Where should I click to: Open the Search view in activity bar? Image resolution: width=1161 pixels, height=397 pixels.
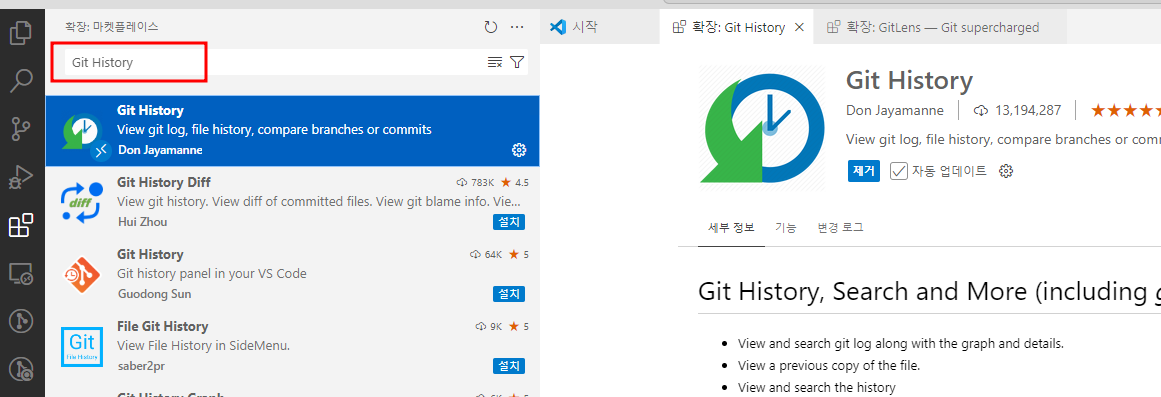point(21,81)
